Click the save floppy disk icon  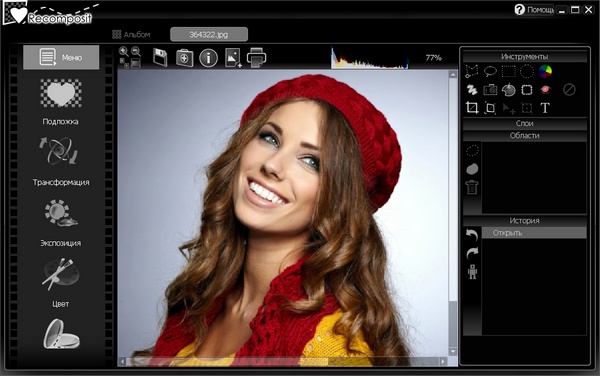click(x=160, y=58)
